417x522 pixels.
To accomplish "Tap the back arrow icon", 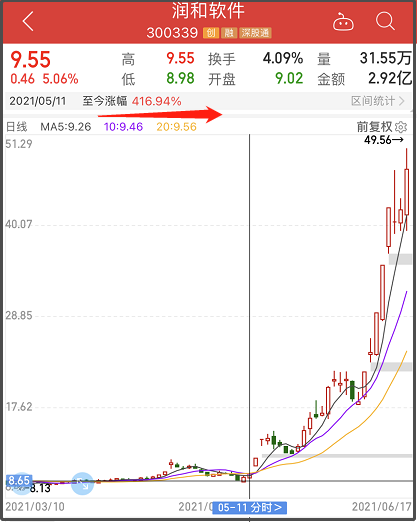I will pyautogui.click(x=28, y=21).
